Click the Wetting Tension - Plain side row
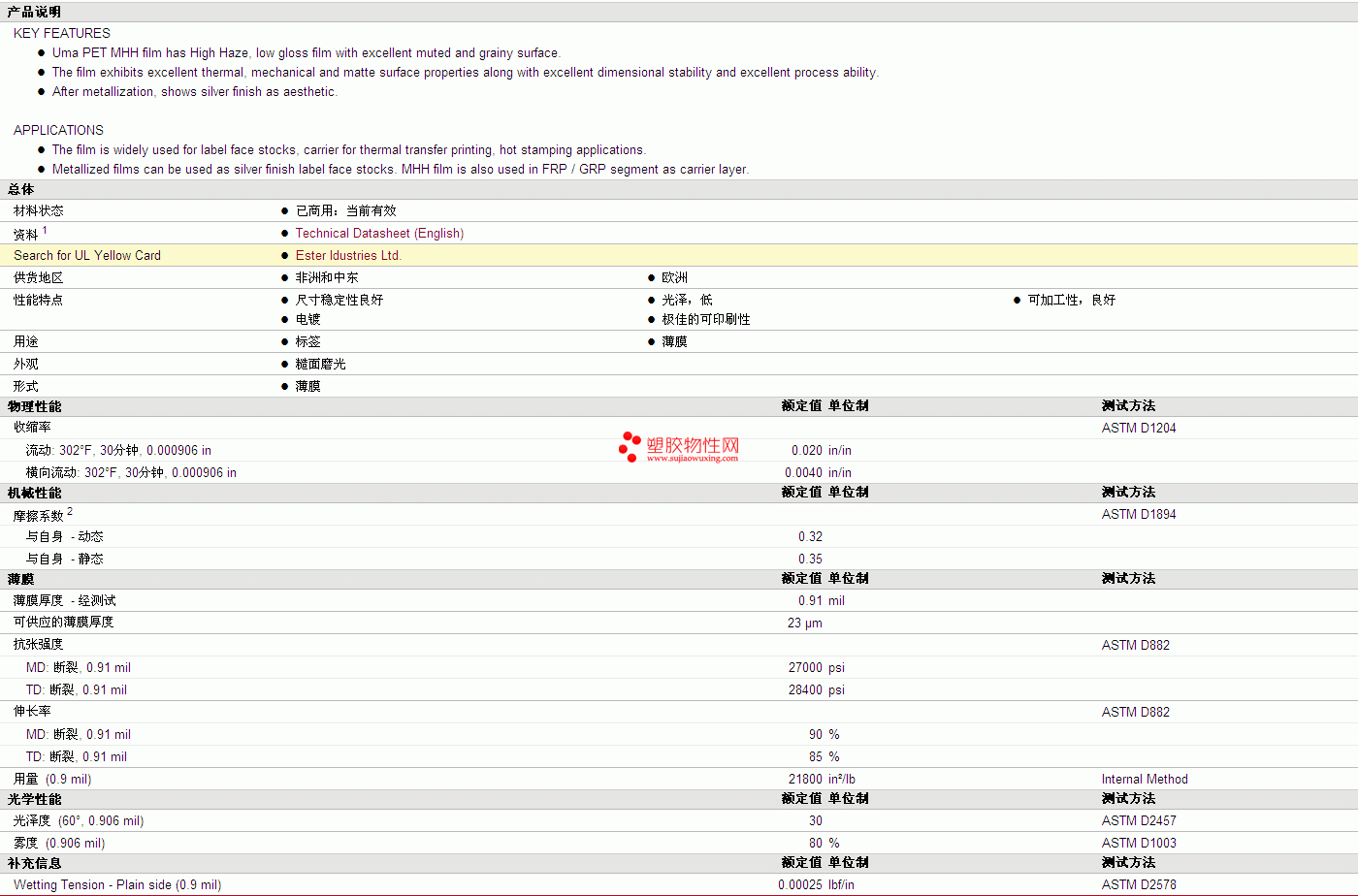The height and width of the screenshot is (896, 1358). pyautogui.click(x=117, y=885)
